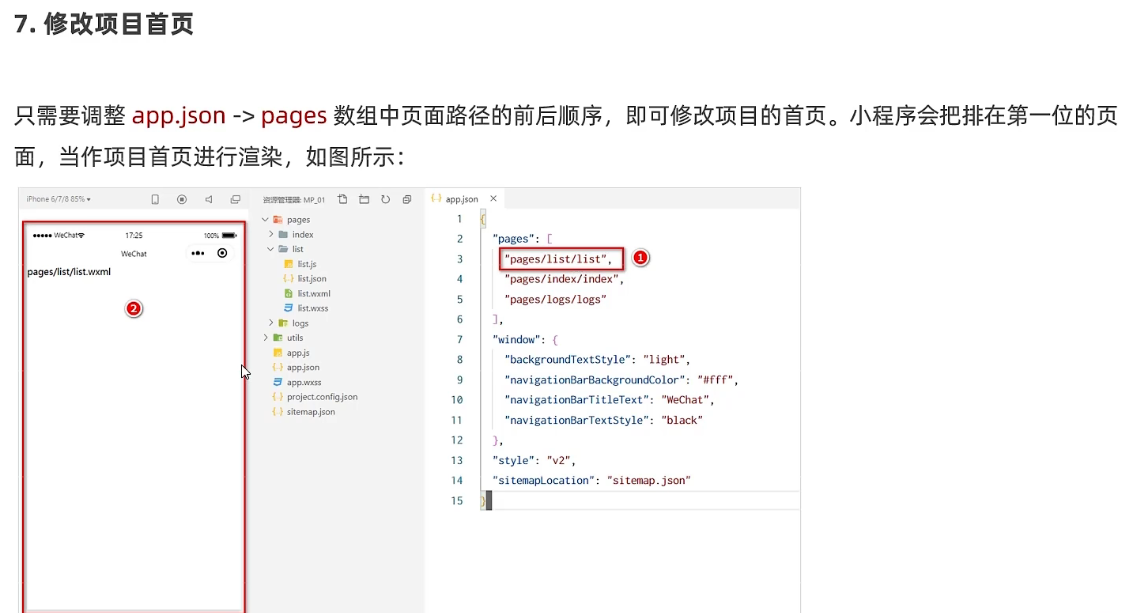Click line number 1 in the editor gutter
Screen dimensions: 1133x613
(x=460, y=218)
